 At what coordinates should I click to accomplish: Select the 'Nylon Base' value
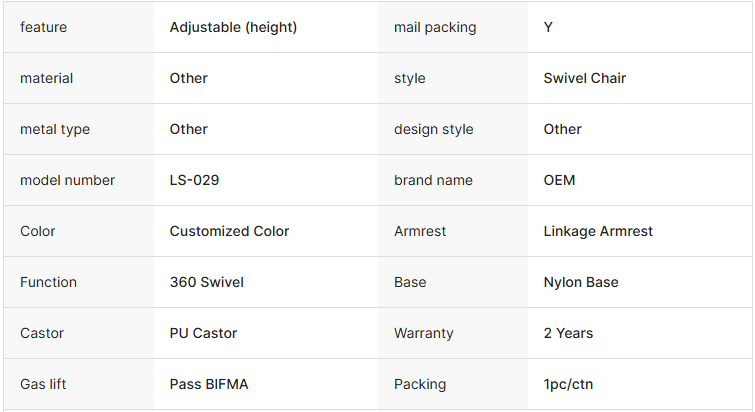581,282
